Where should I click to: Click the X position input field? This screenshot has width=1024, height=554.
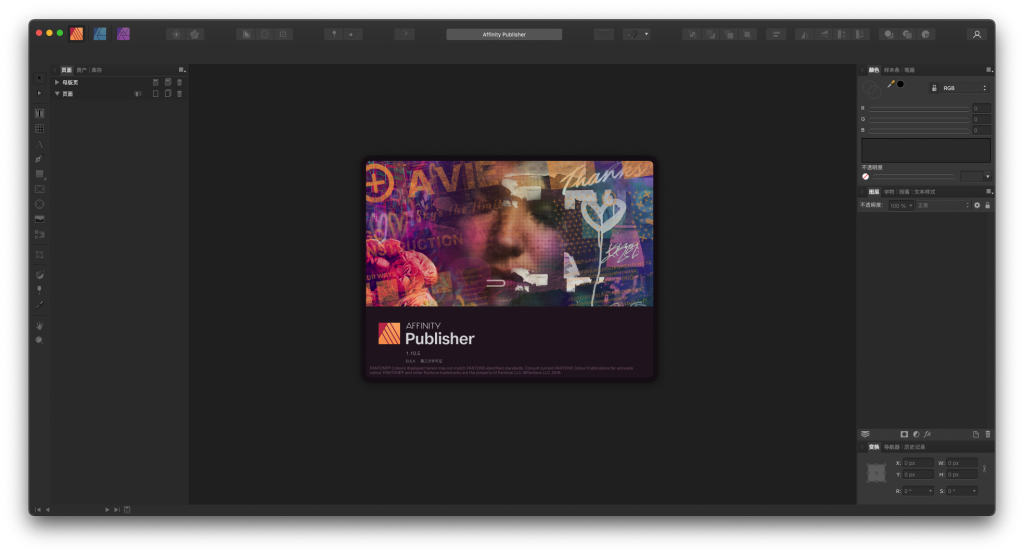point(918,463)
